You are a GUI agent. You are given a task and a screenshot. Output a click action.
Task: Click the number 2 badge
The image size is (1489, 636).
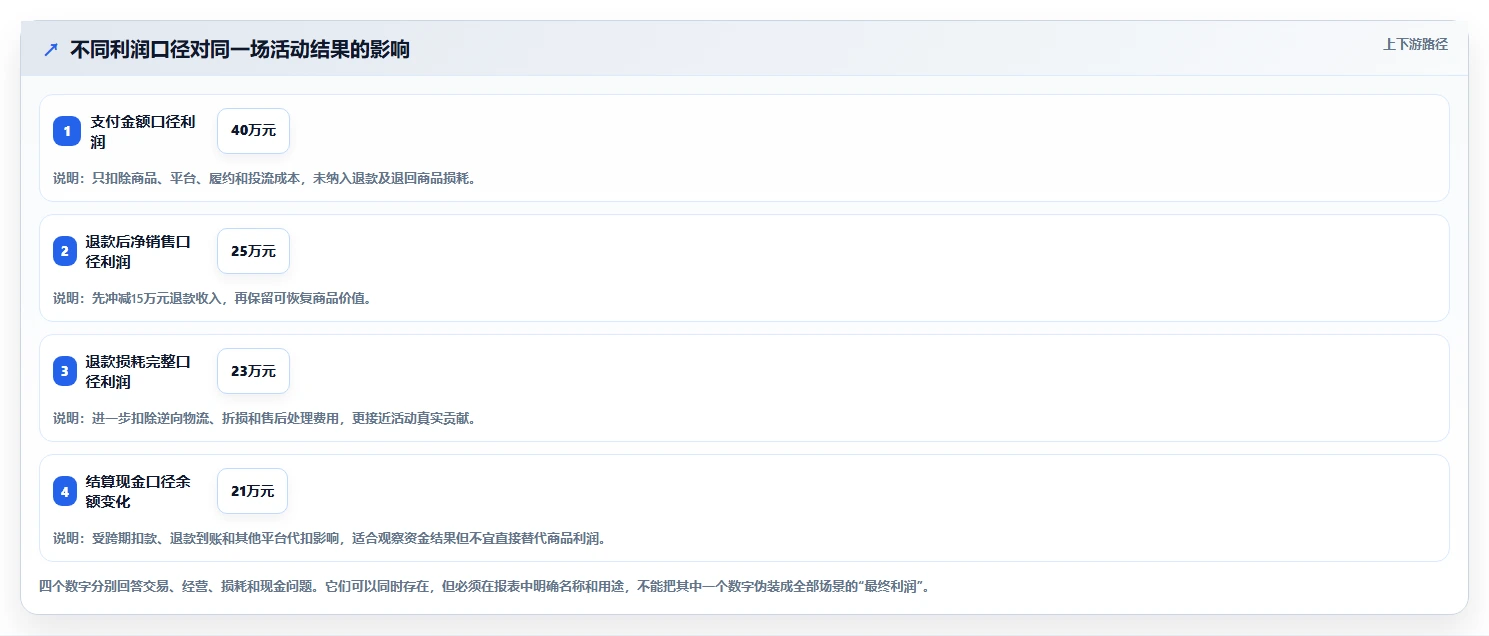click(65, 251)
